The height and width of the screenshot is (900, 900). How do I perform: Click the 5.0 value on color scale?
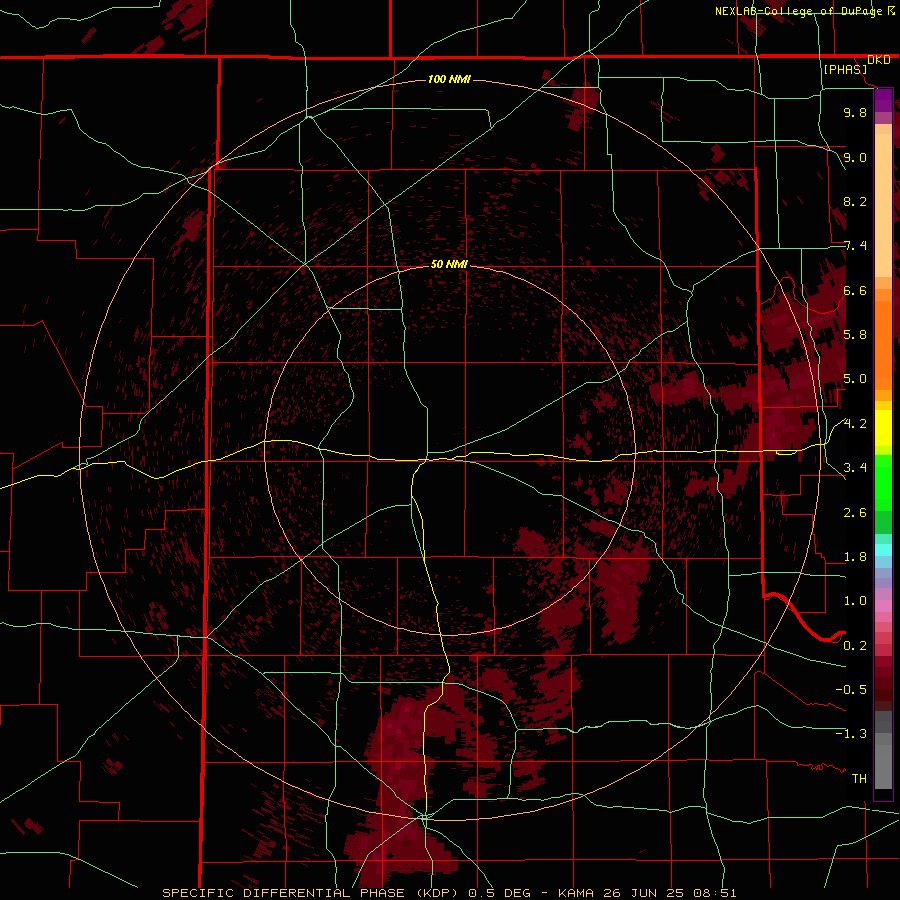tap(855, 379)
